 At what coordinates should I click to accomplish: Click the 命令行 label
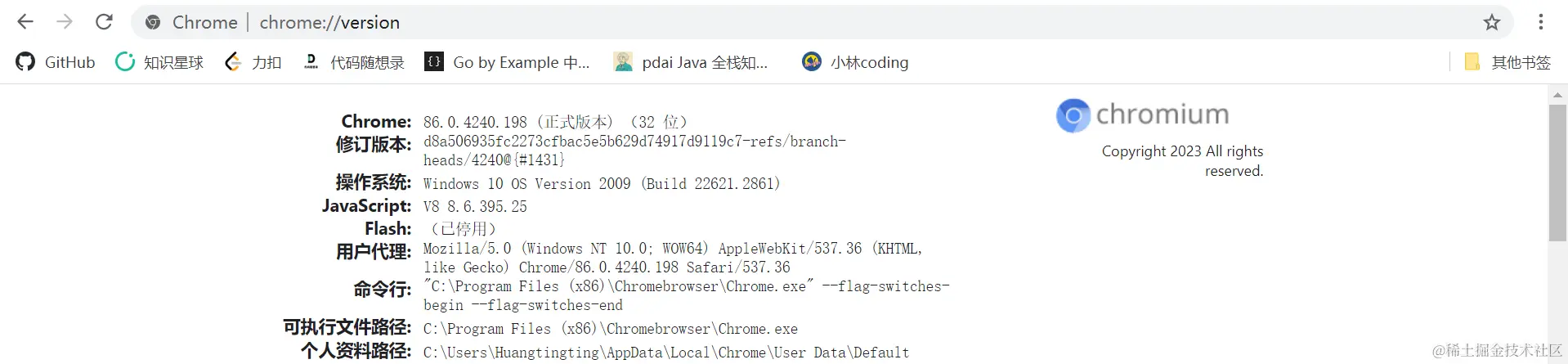click(383, 290)
